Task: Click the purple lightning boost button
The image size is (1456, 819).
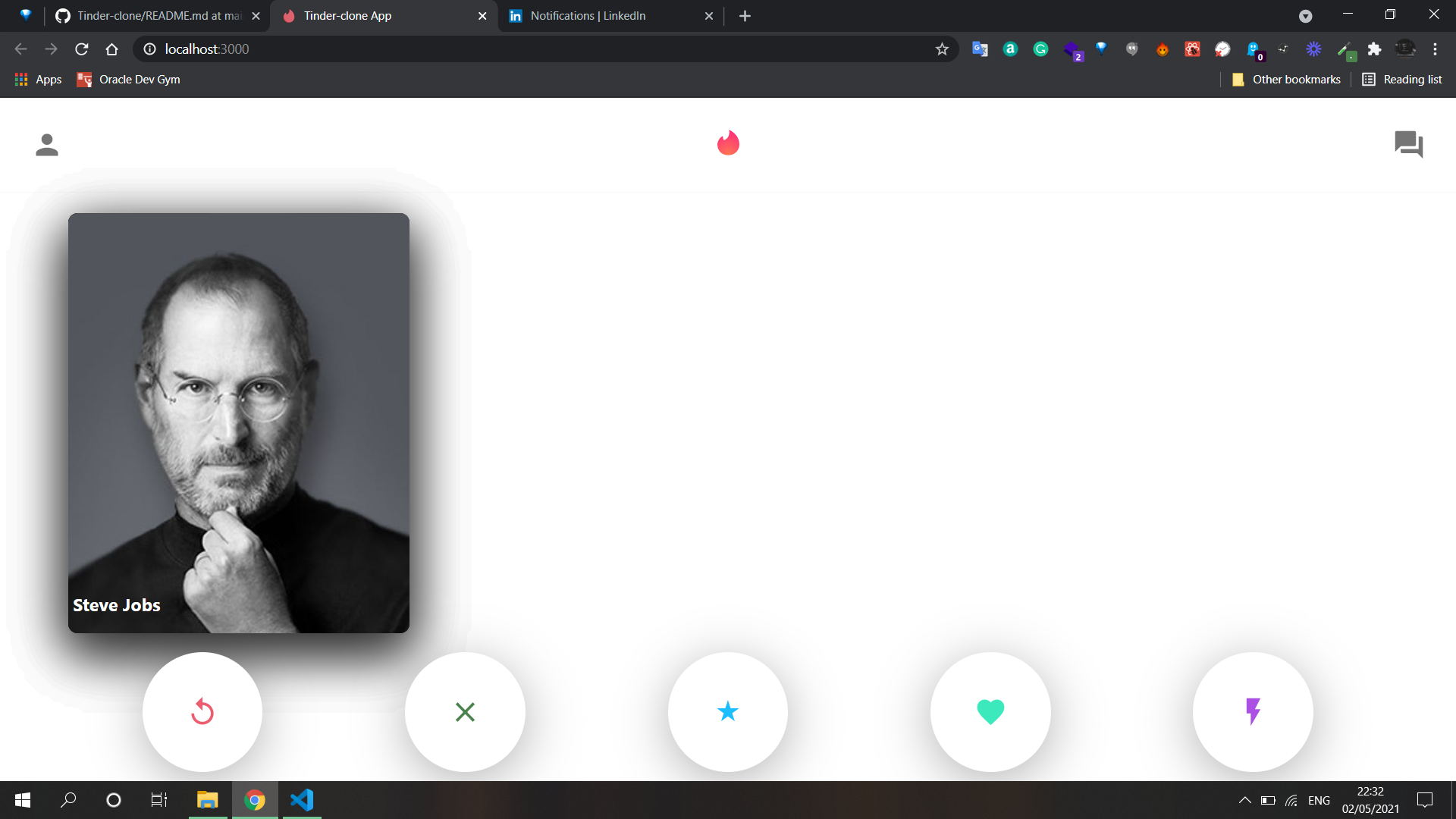Action: [x=1253, y=711]
